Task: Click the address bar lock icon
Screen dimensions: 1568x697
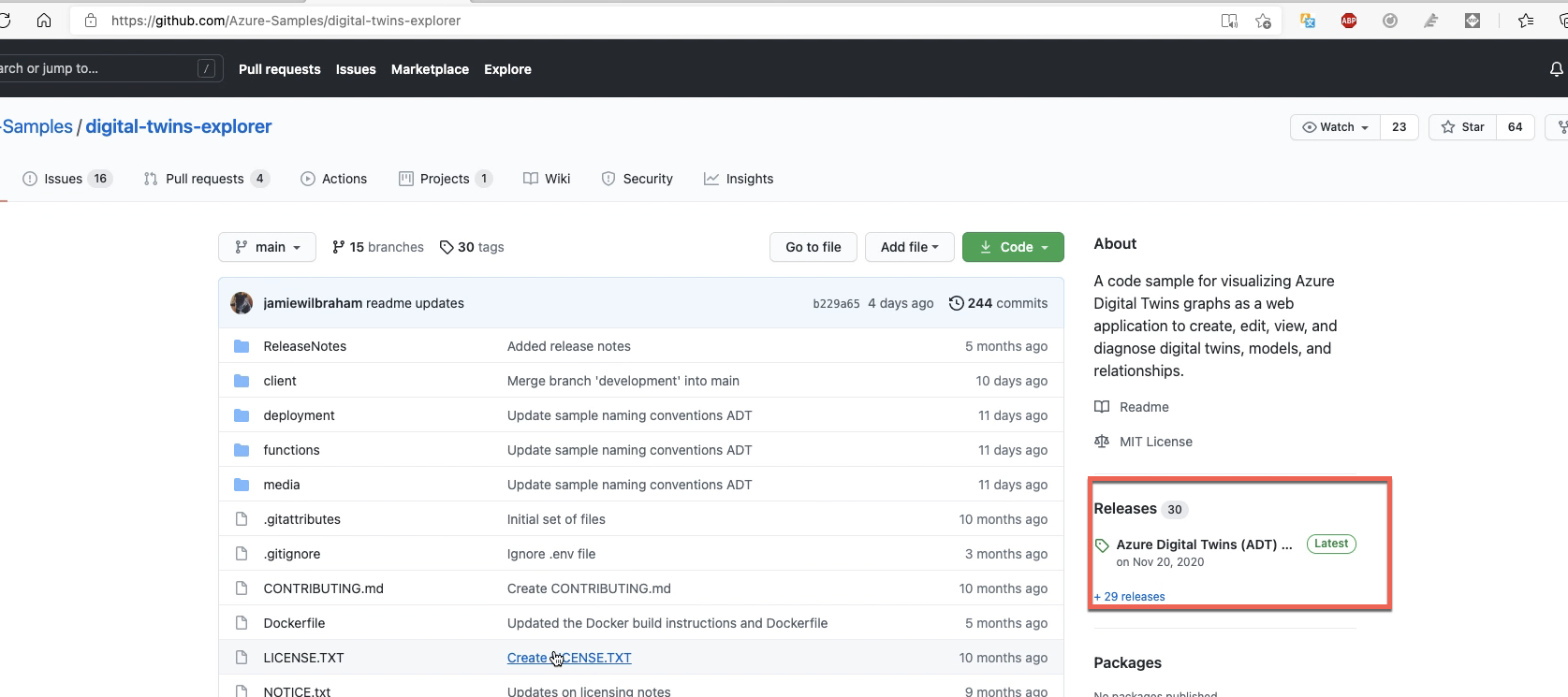Action: (x=91, y=21)
